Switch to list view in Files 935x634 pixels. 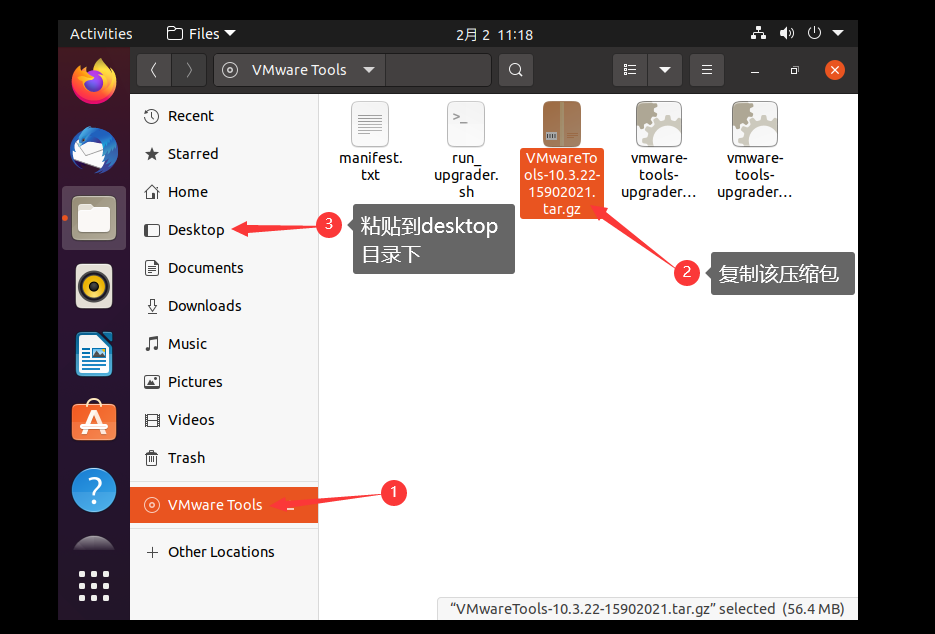(629, 69)
